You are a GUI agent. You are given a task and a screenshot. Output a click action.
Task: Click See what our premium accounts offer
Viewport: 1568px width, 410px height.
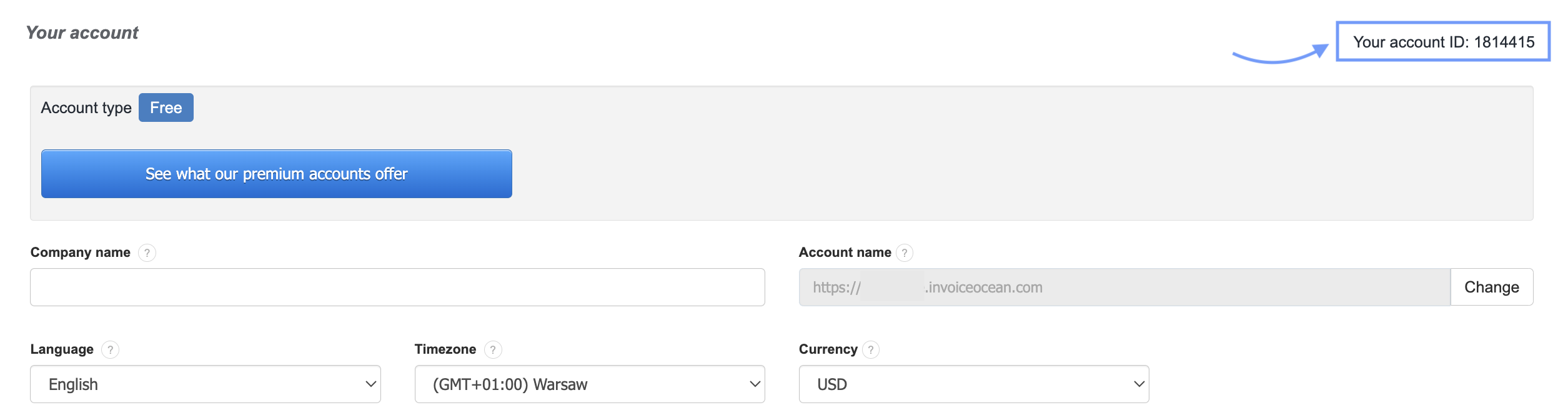tap(276, 174)
